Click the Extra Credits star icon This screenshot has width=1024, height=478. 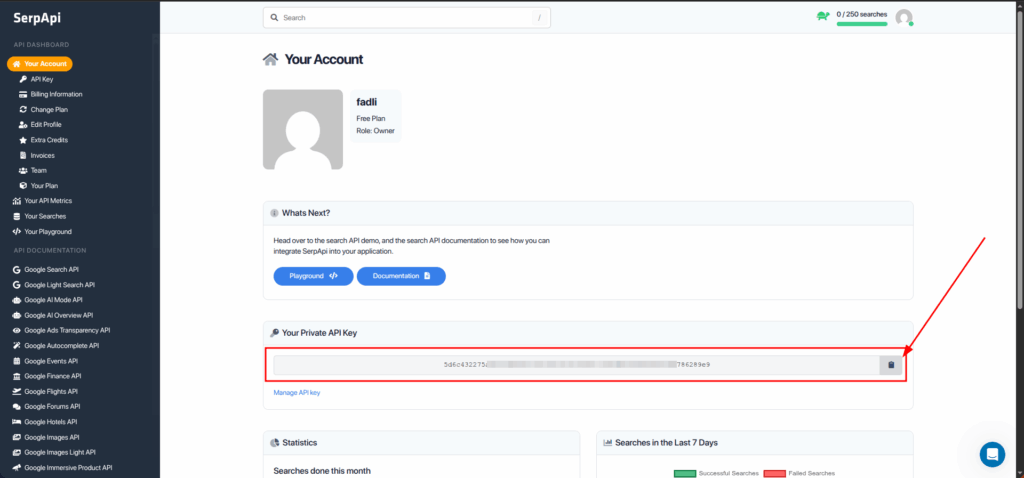pos(23,140)
